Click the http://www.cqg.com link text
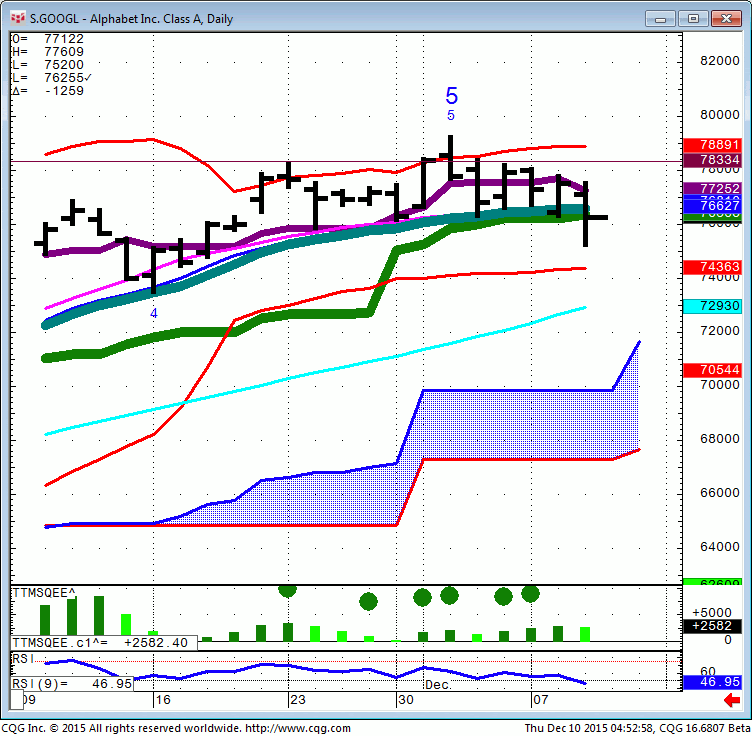Viewport: 752px width, 736px height. [x=298, y=728]
